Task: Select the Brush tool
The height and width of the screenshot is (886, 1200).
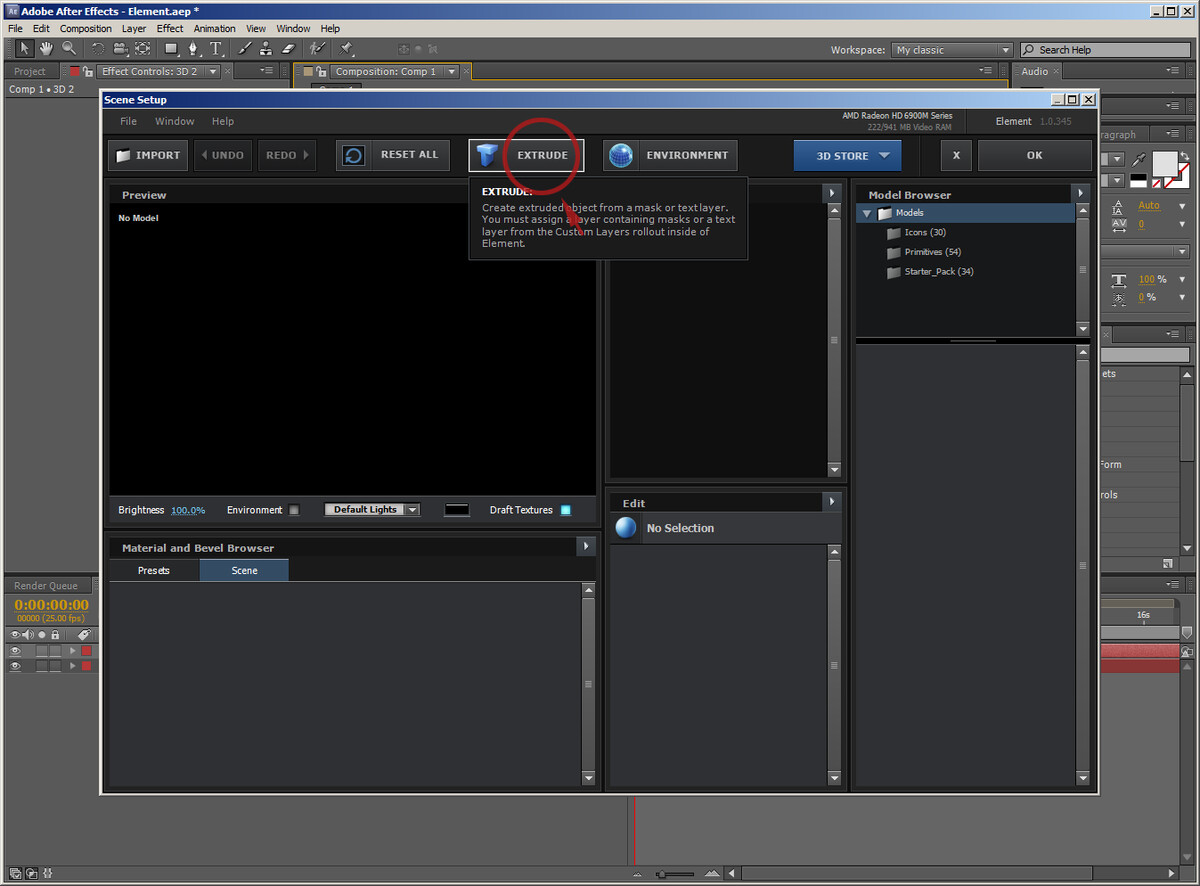Action: 244,49
